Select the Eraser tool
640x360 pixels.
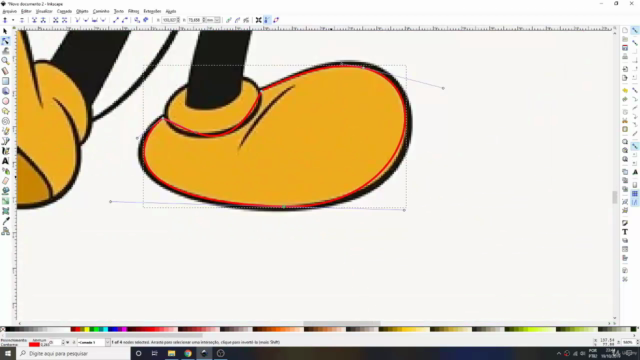click(5, 181)
